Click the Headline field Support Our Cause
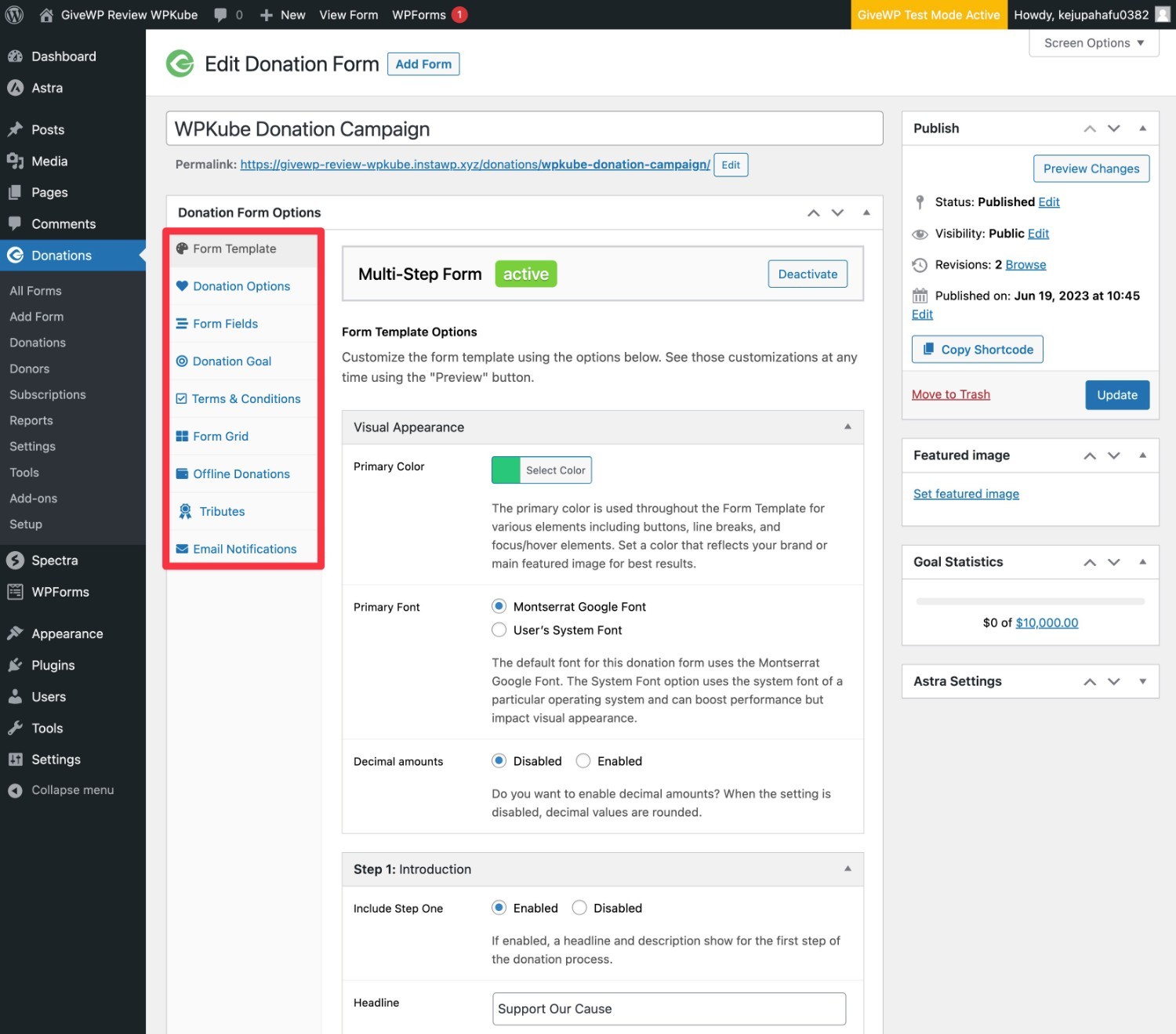 coord(669,1009)
